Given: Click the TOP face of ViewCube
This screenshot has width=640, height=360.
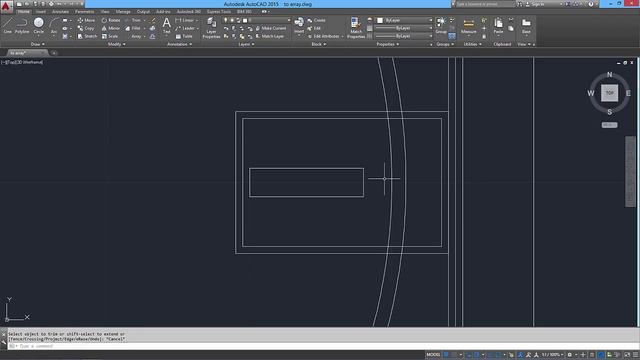Looking at the screenshot, I should point(609,93).
